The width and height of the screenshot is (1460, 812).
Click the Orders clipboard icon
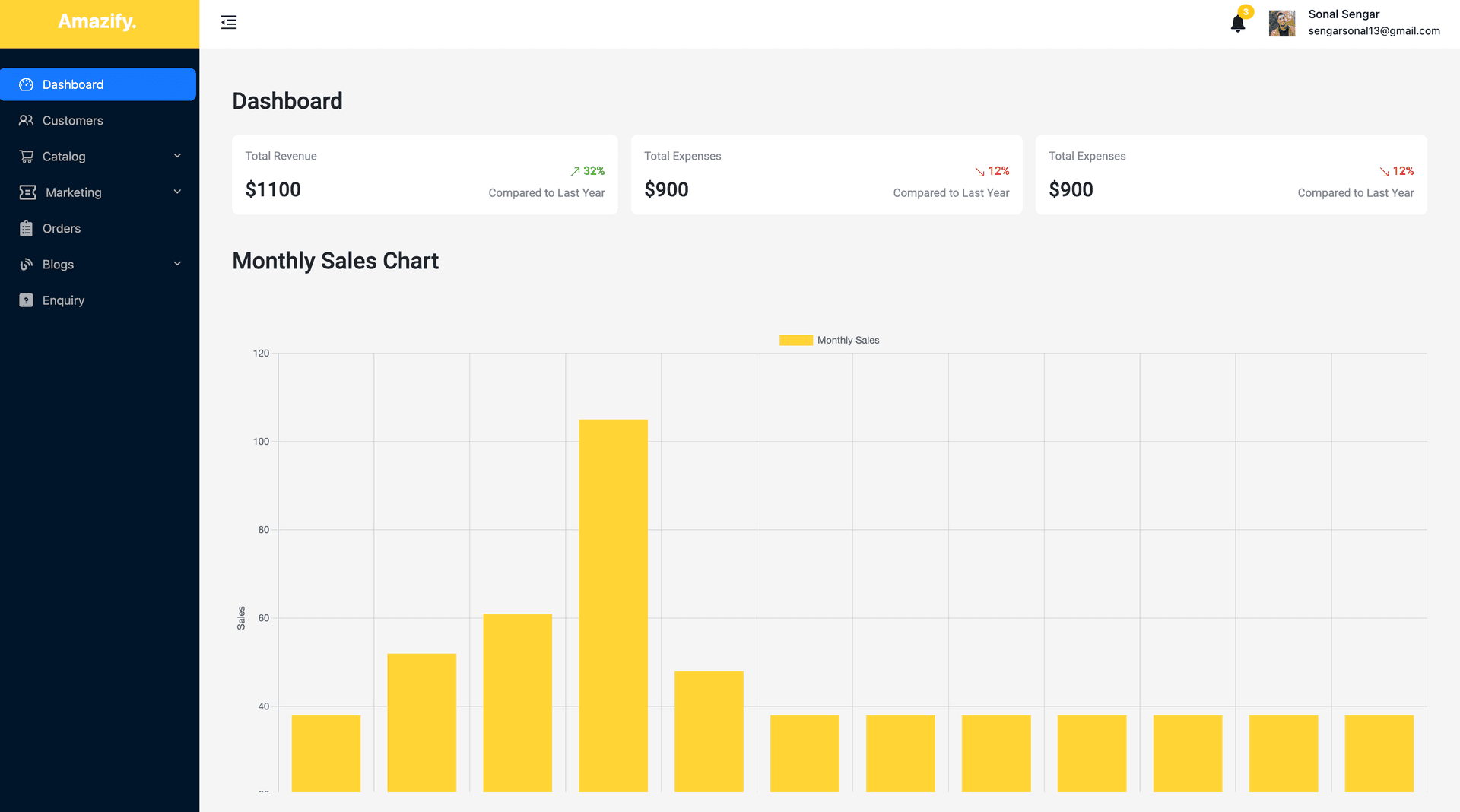[27, 228]
